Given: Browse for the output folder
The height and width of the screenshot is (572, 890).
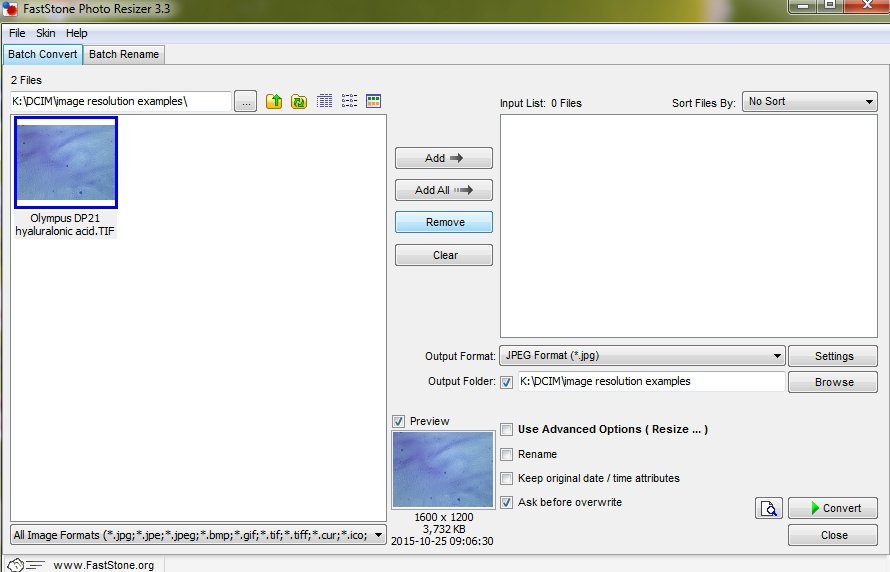Looking at the screenshot, I should coord(833,382).
